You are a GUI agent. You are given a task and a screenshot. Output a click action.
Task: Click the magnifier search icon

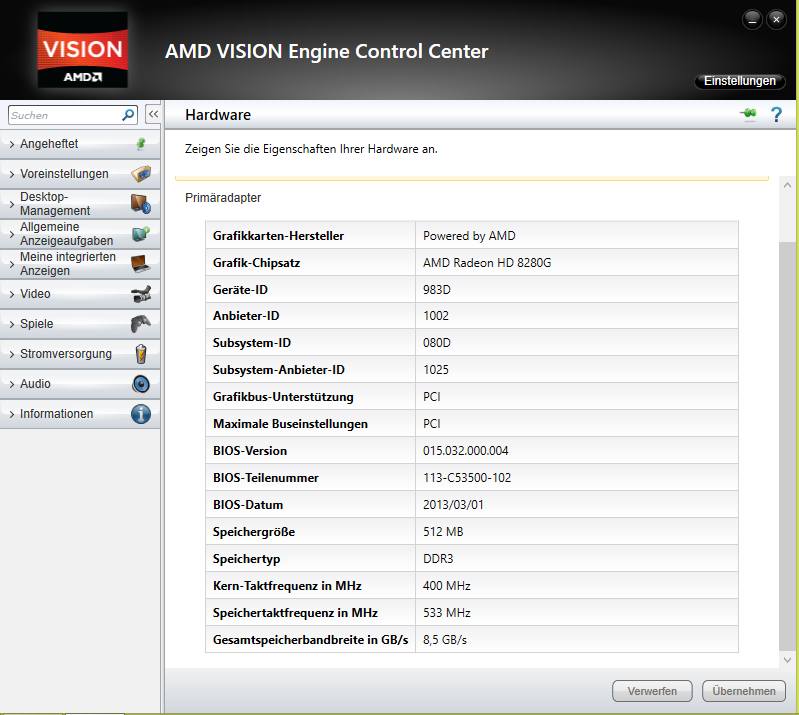(128, 115)
